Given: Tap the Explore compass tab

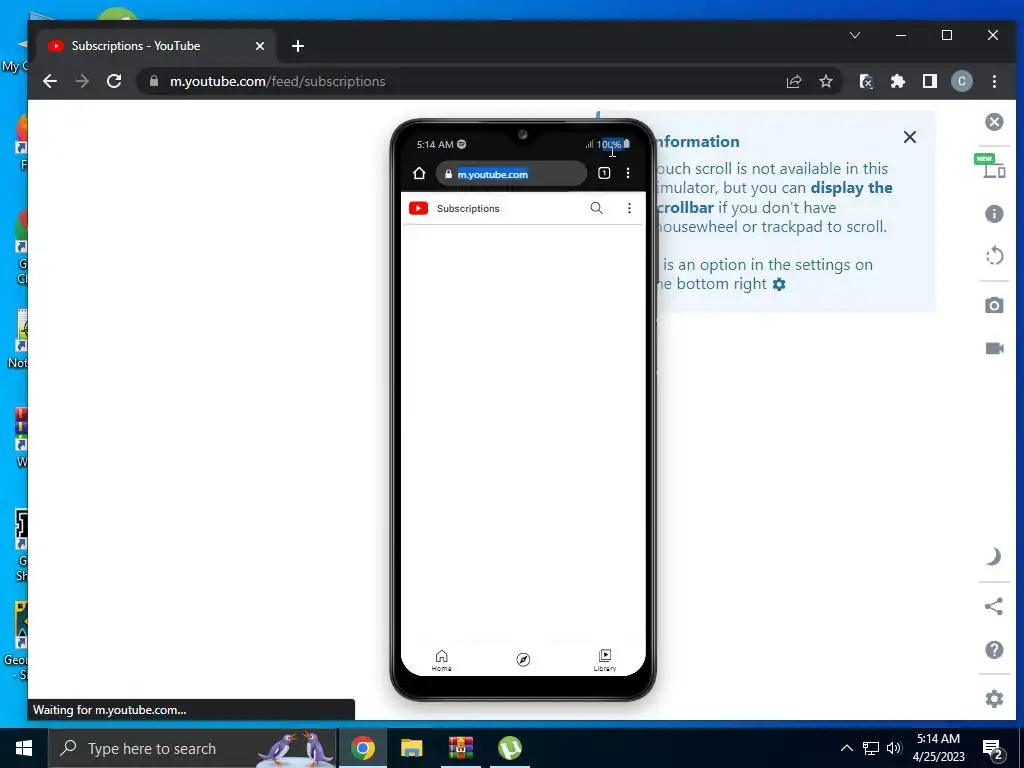Looking at the screenshot, I should coord(523,660).
